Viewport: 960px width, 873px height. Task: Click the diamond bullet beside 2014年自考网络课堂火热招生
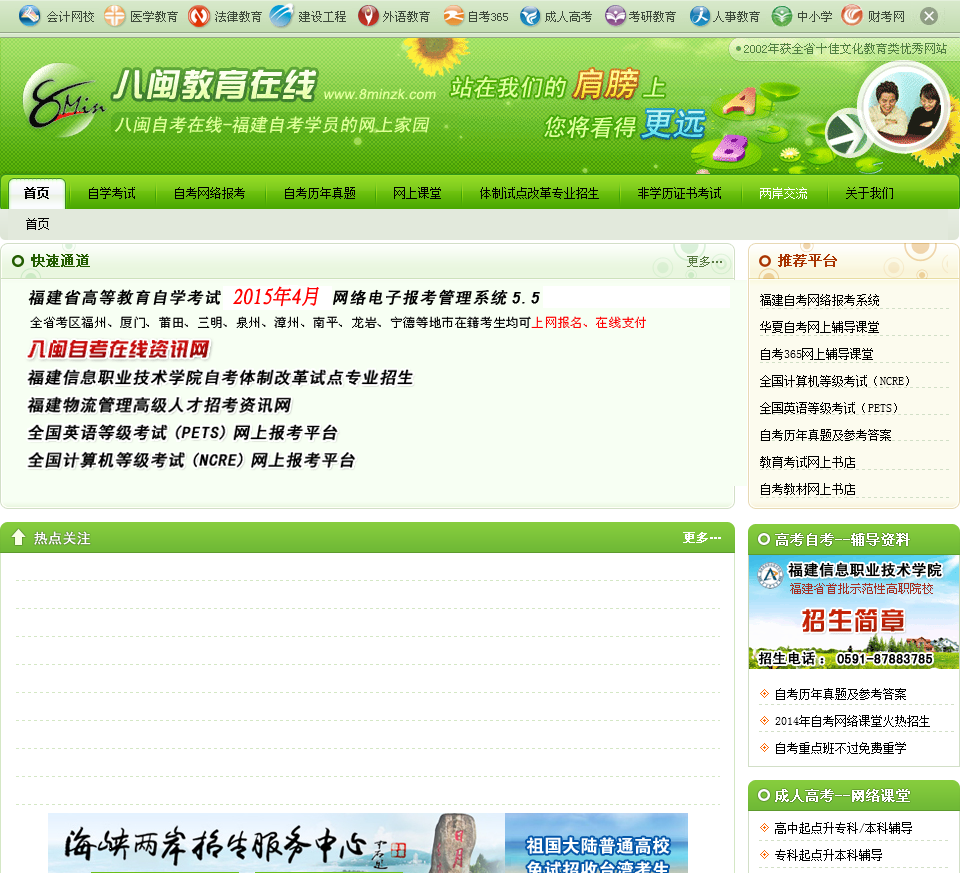(764, 721)
